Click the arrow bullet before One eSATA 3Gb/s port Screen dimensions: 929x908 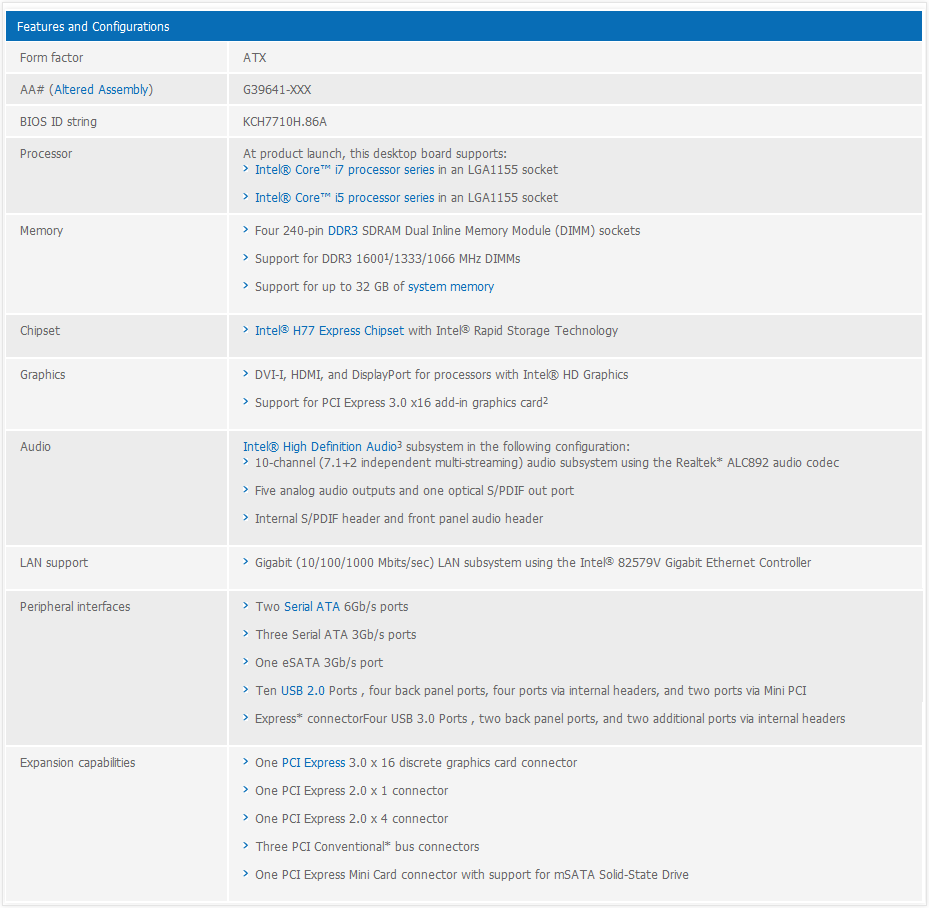click(x=246, y=662)
